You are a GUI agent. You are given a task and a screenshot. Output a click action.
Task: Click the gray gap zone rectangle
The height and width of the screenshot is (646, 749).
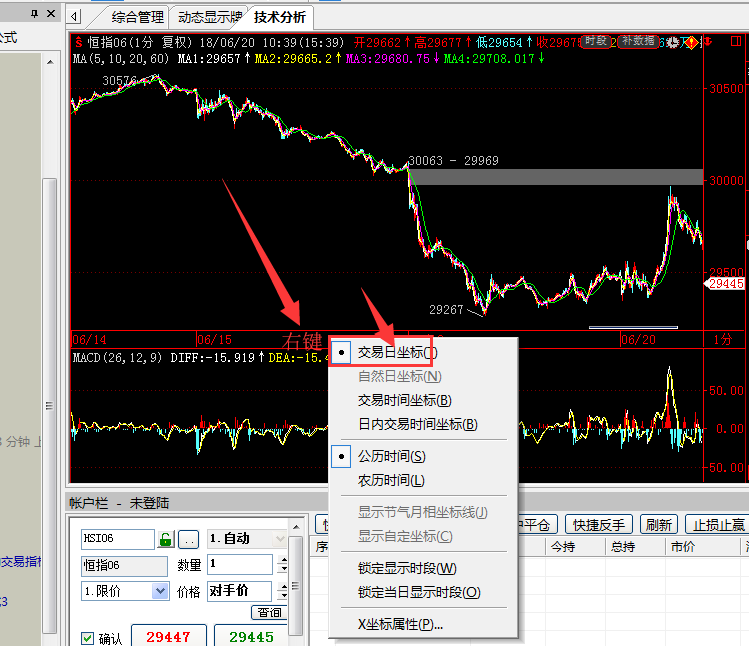(556, 176)
